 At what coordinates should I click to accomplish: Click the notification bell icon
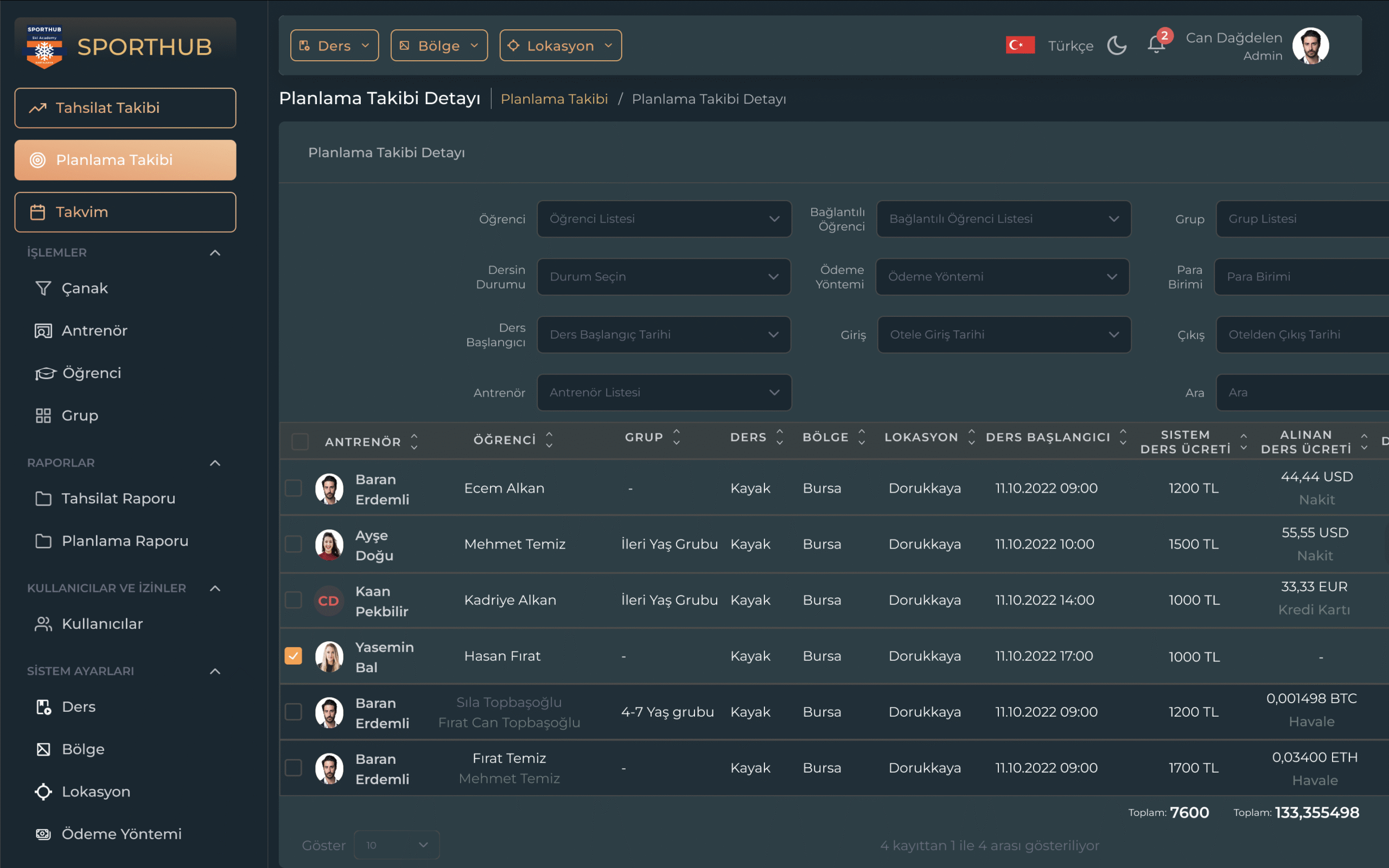coord(1156,45)
